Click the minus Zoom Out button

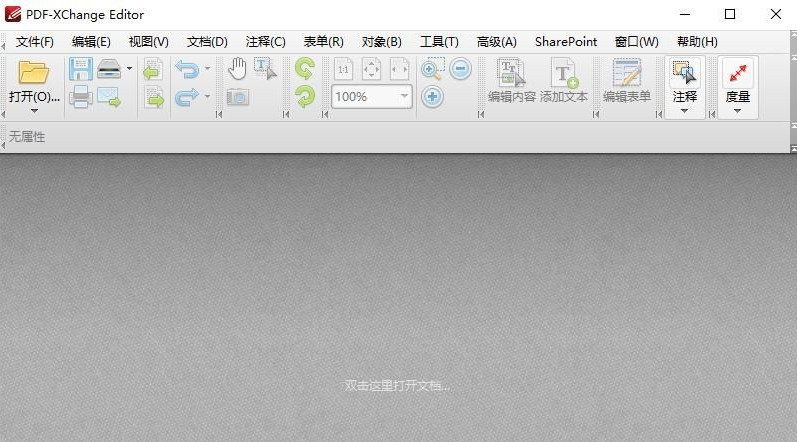(461, 69)
